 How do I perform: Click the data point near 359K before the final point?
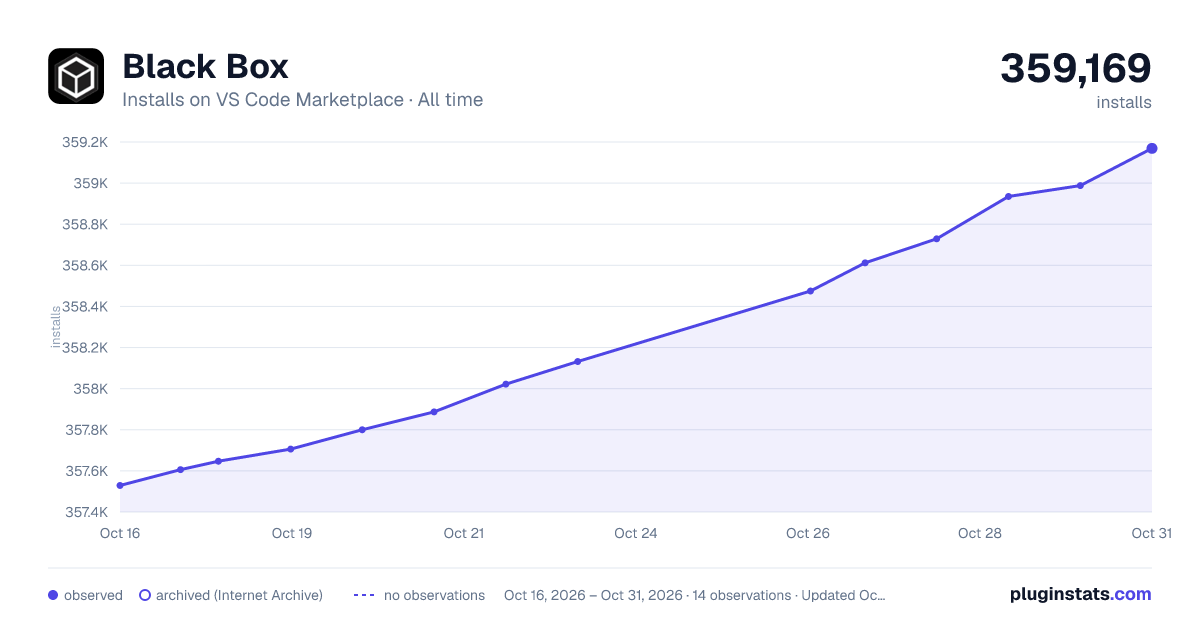1080,185
